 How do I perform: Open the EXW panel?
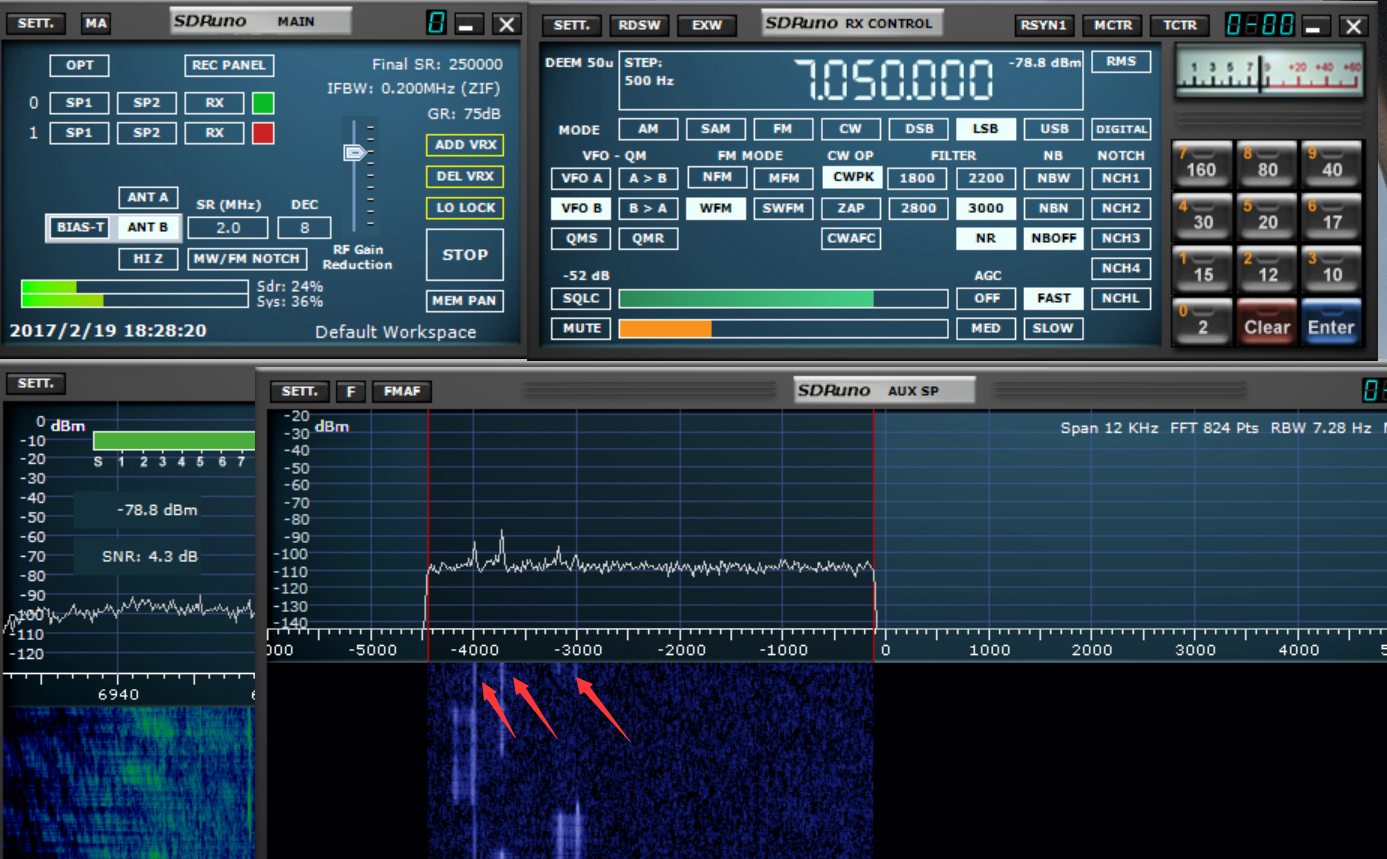coord(706,26)
